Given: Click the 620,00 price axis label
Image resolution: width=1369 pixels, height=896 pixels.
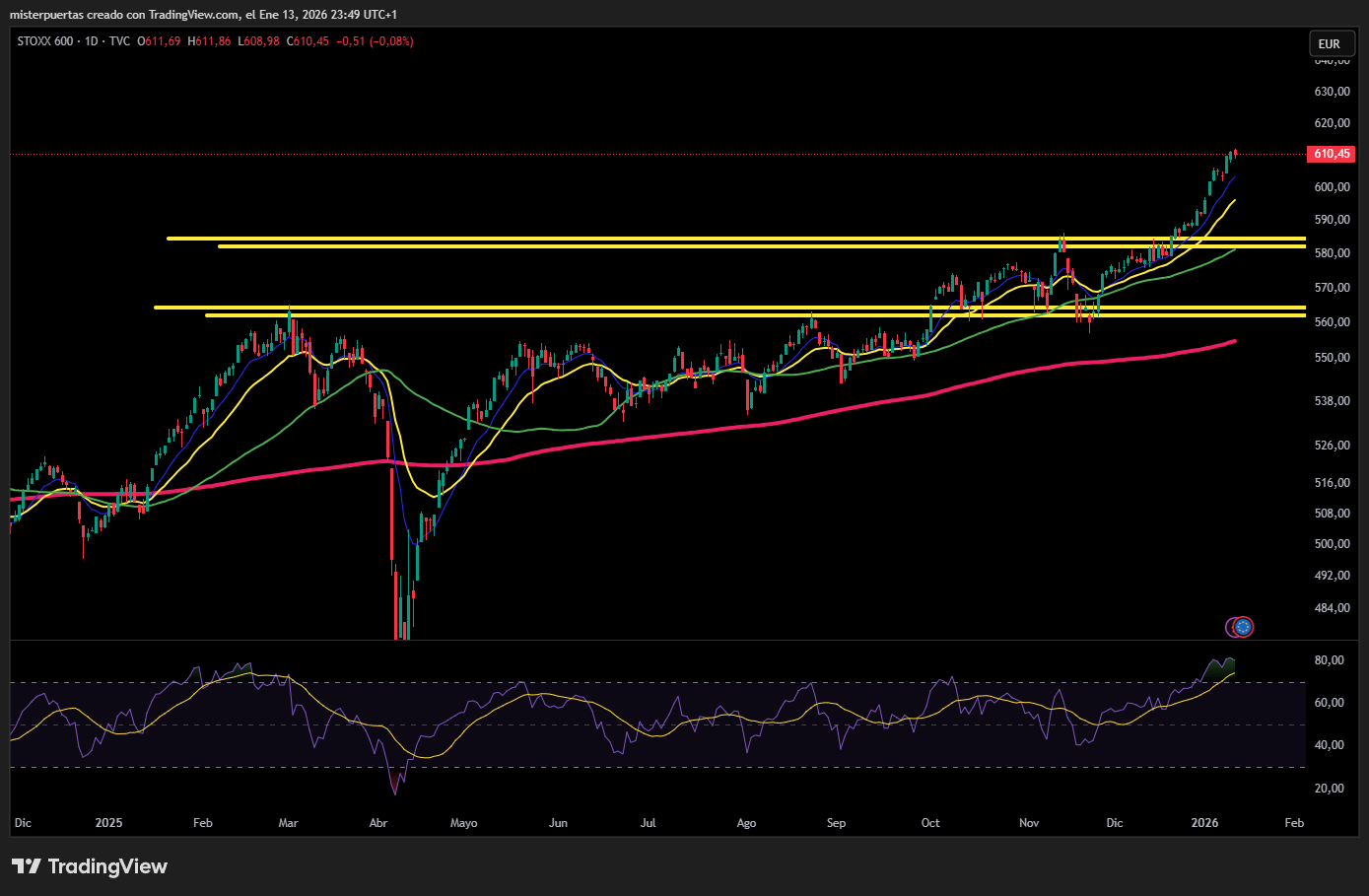Looking at the screenshot, I should tap(1332, 123).
